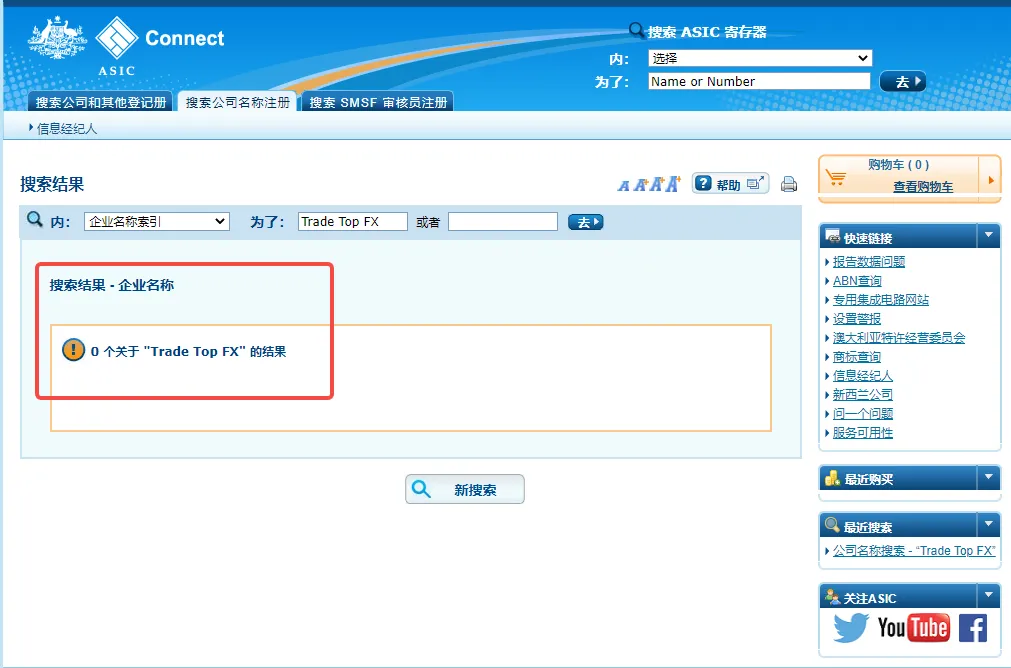Viewport: 1011px width, 668px height.
Task: Collapse the 快速链接 panel
Action: 988,236
